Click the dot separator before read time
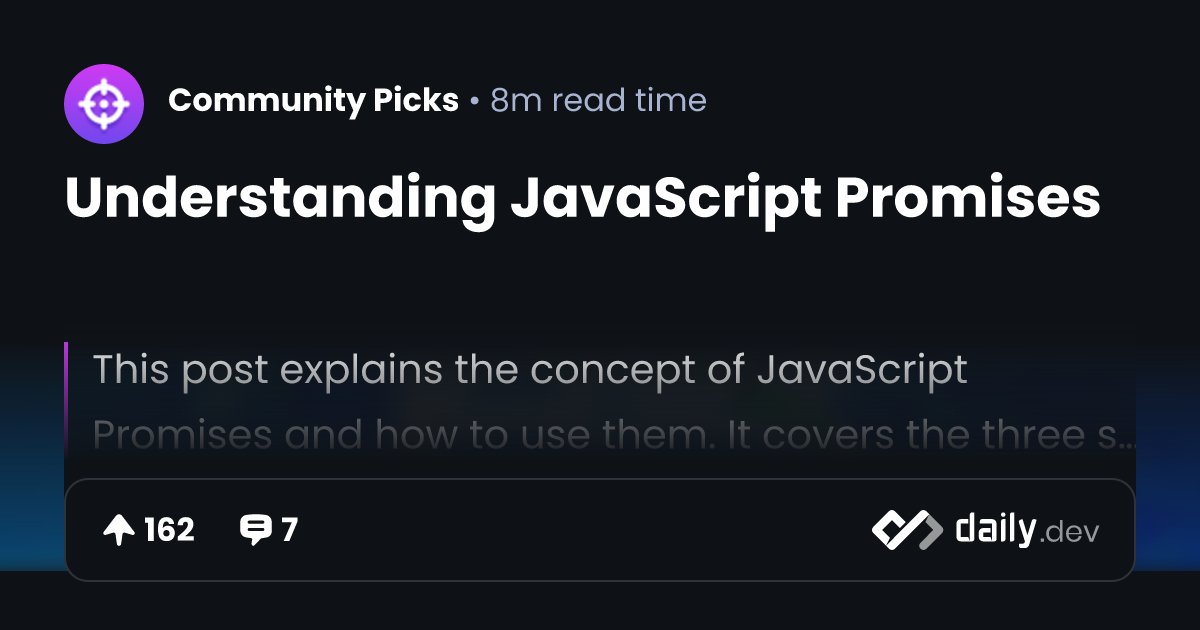The height and width of the screenshot is (630, 1200). click(474, 102)
